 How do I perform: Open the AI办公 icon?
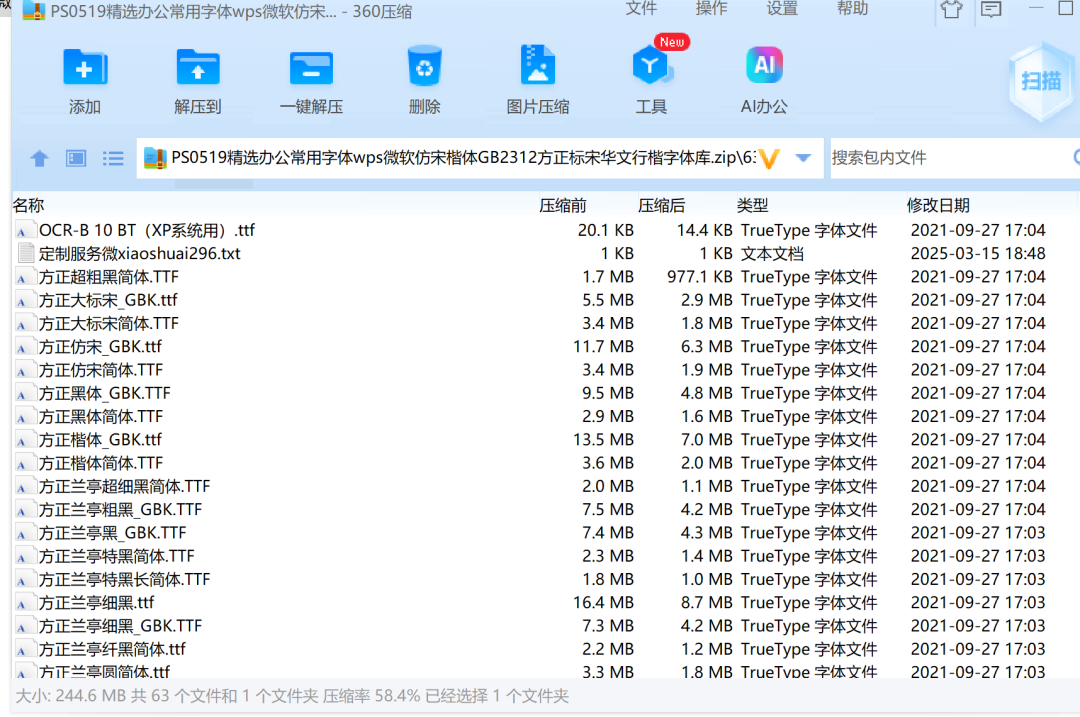pos(764,65)
